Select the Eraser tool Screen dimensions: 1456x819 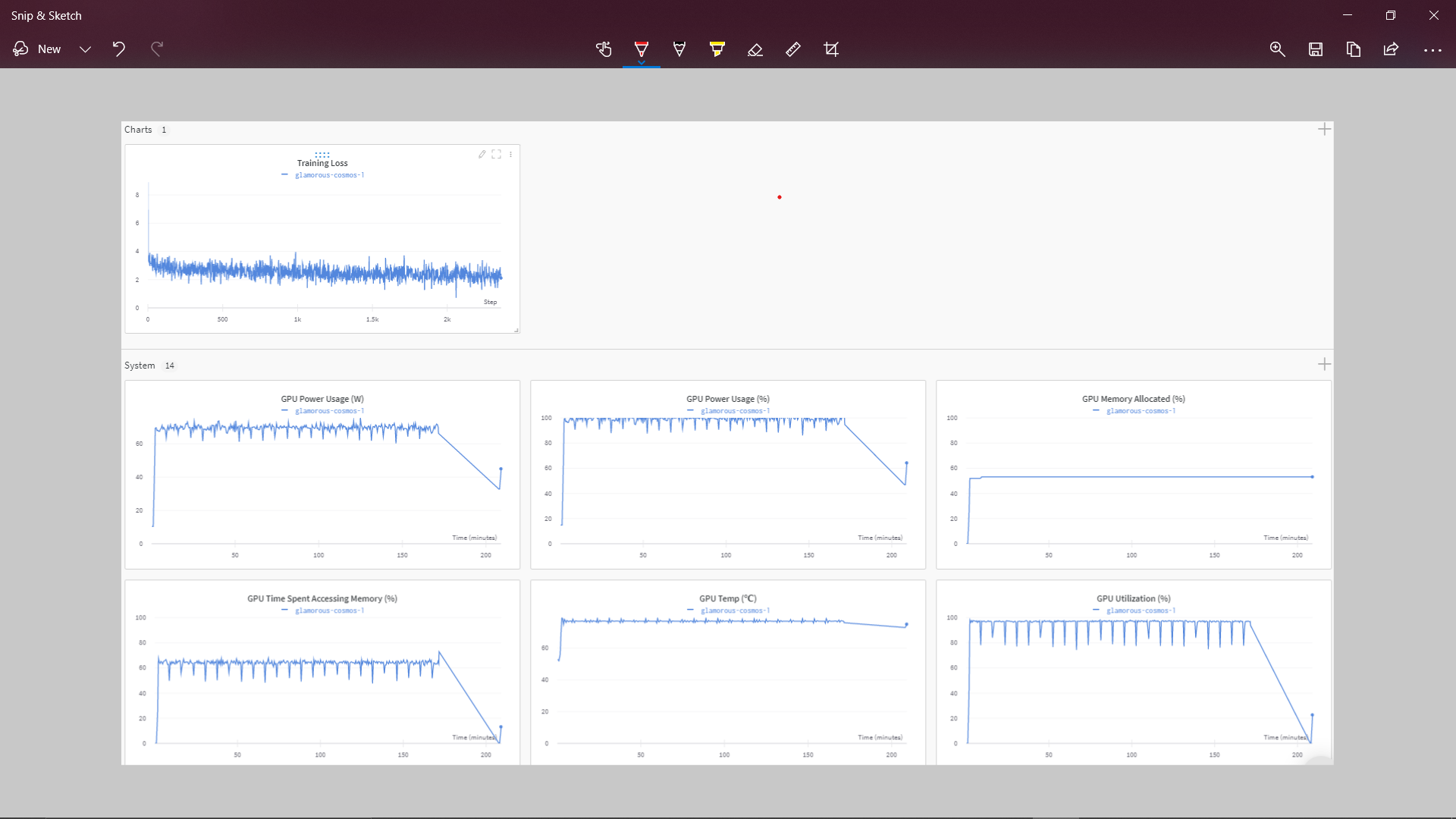click(x=755, y=49)
